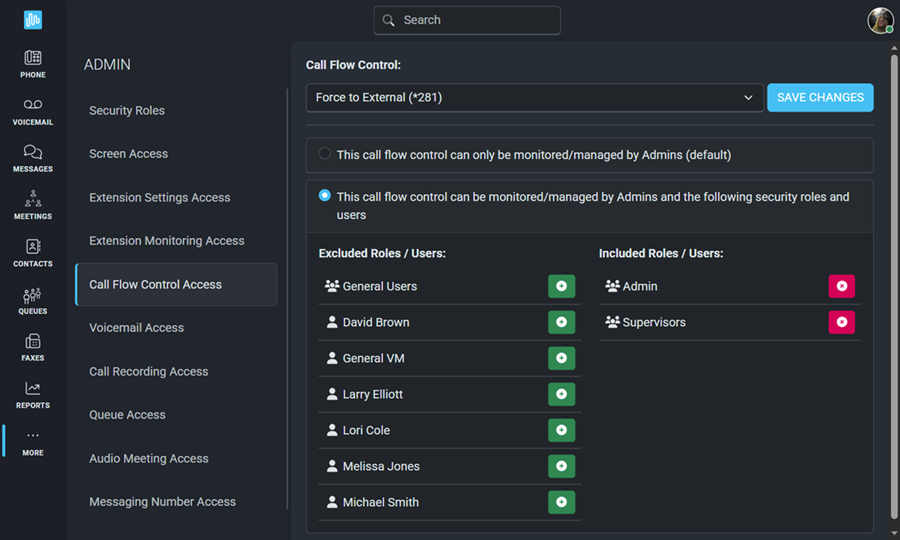Click the David Brown name text
The image size is (900, 540).
(x=376, y=322)
